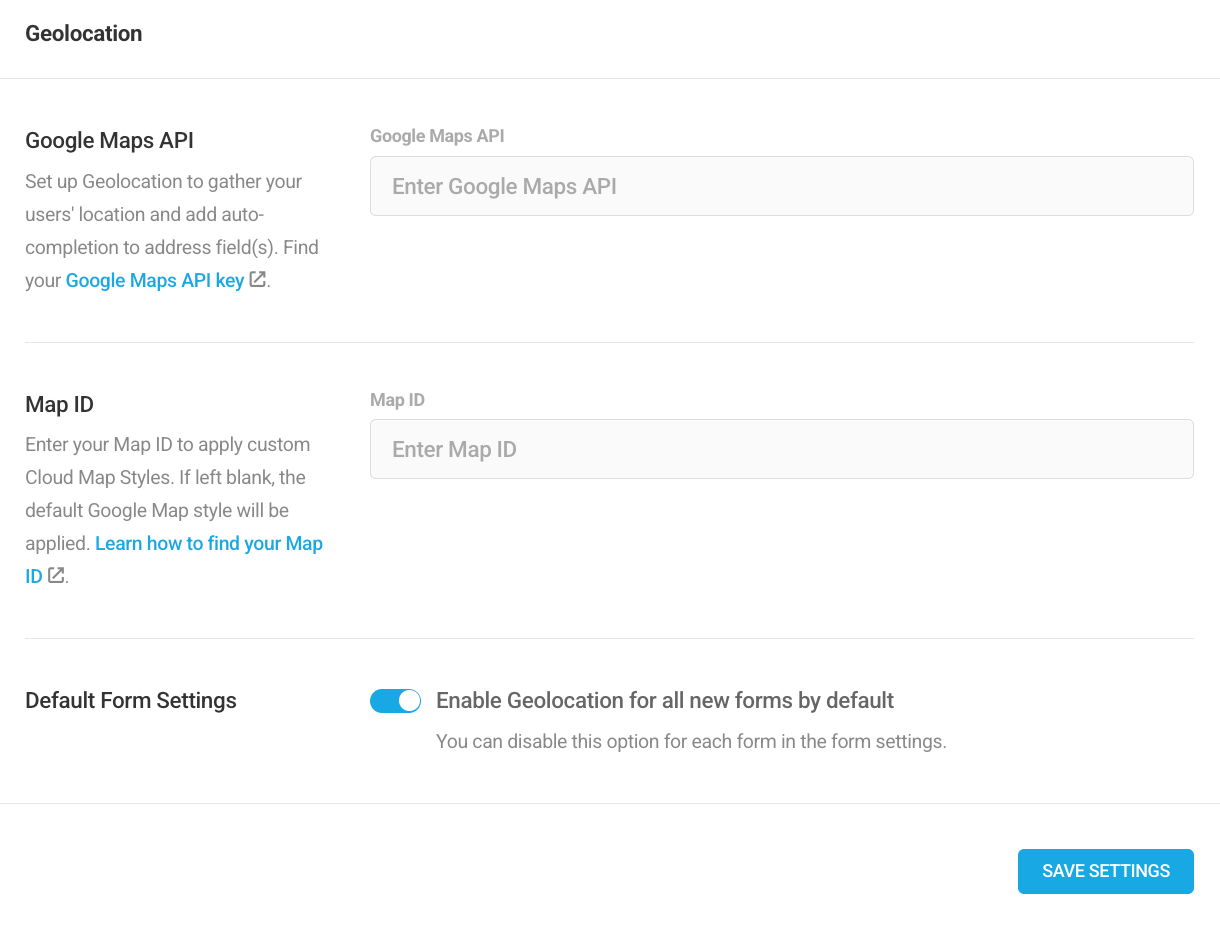The image size is (1220, 925).
Task: Follow the 'Learn how to find your Map ID' link
Action: [x=208, y=544]
